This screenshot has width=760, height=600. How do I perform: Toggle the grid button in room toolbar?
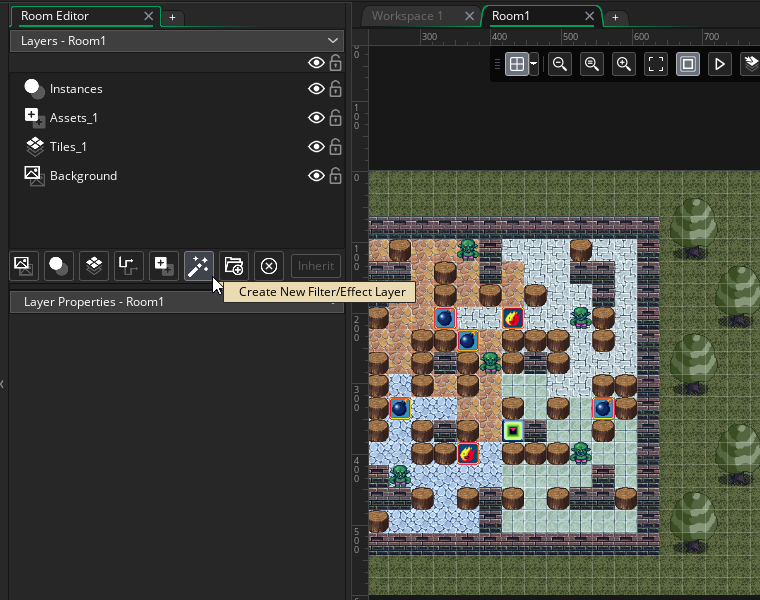pyautogui.click(x=517, y=64)
